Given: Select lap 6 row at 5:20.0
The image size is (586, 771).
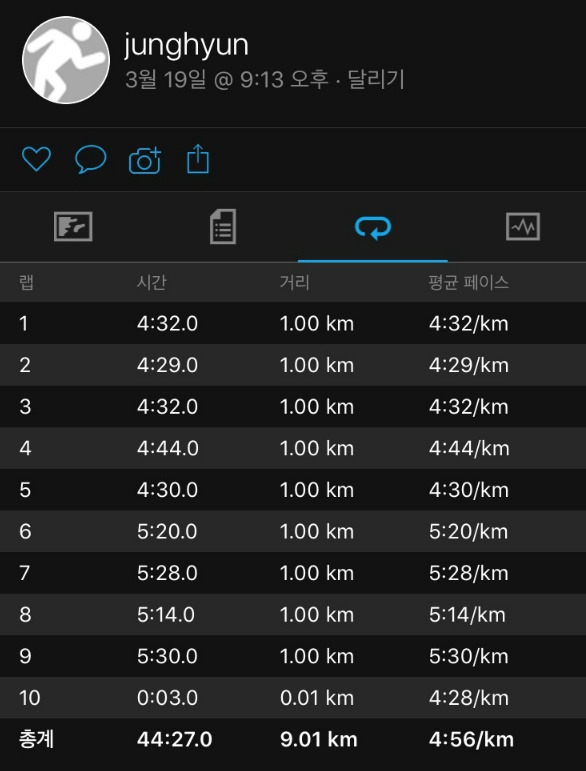Looking at the screenshot, I should tap(293, 531).
